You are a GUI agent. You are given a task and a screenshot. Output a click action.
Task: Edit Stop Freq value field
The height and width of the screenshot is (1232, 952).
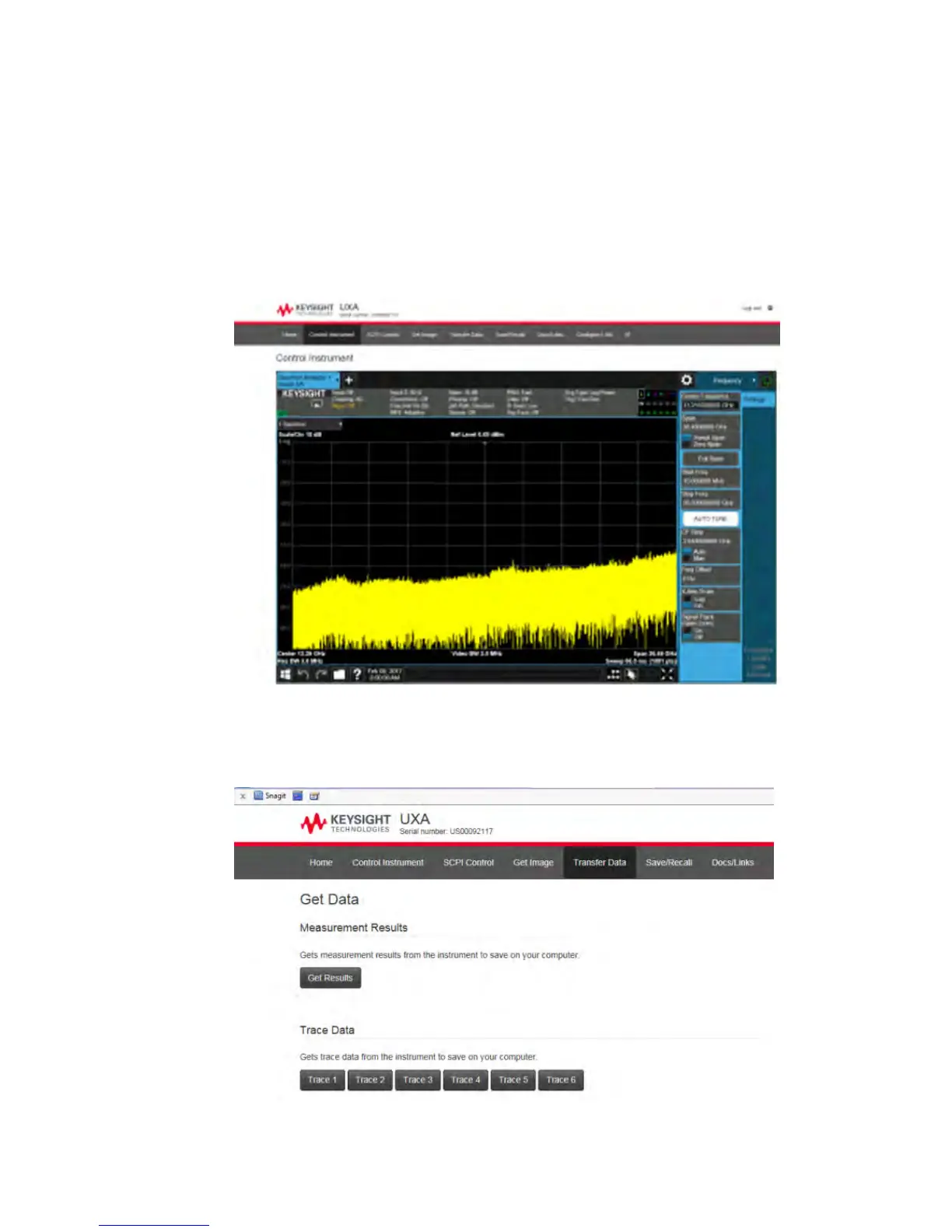(x=710, y=499)
